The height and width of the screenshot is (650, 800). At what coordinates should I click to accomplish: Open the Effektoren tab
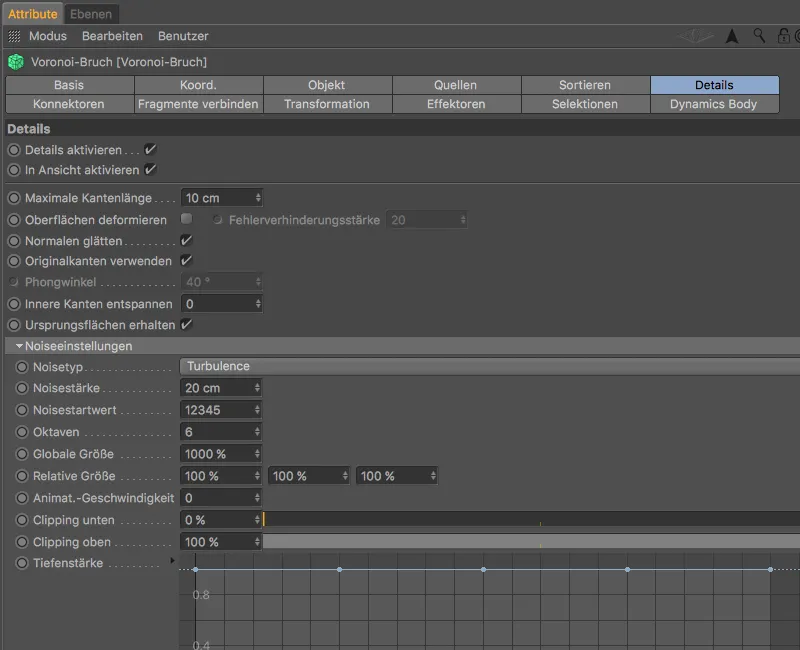pos(456,104)
